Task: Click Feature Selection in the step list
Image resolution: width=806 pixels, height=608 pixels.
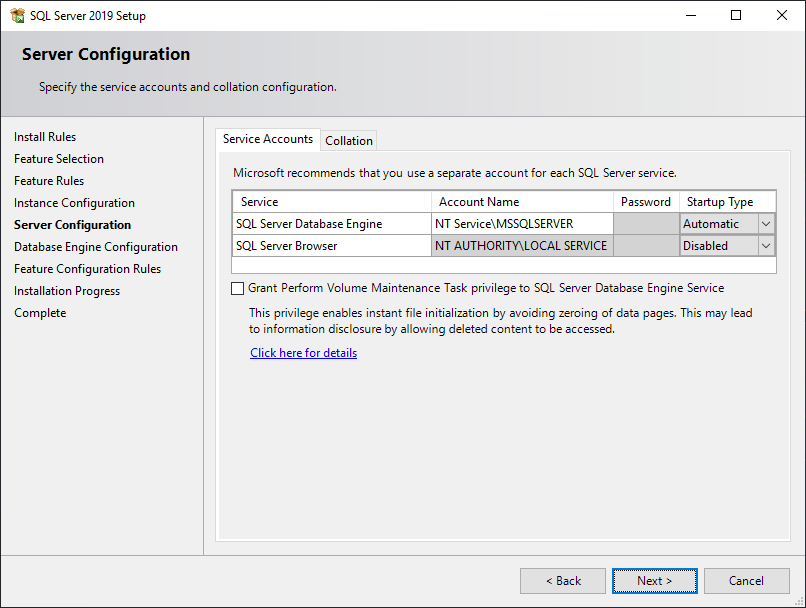Action: [59, 159]
